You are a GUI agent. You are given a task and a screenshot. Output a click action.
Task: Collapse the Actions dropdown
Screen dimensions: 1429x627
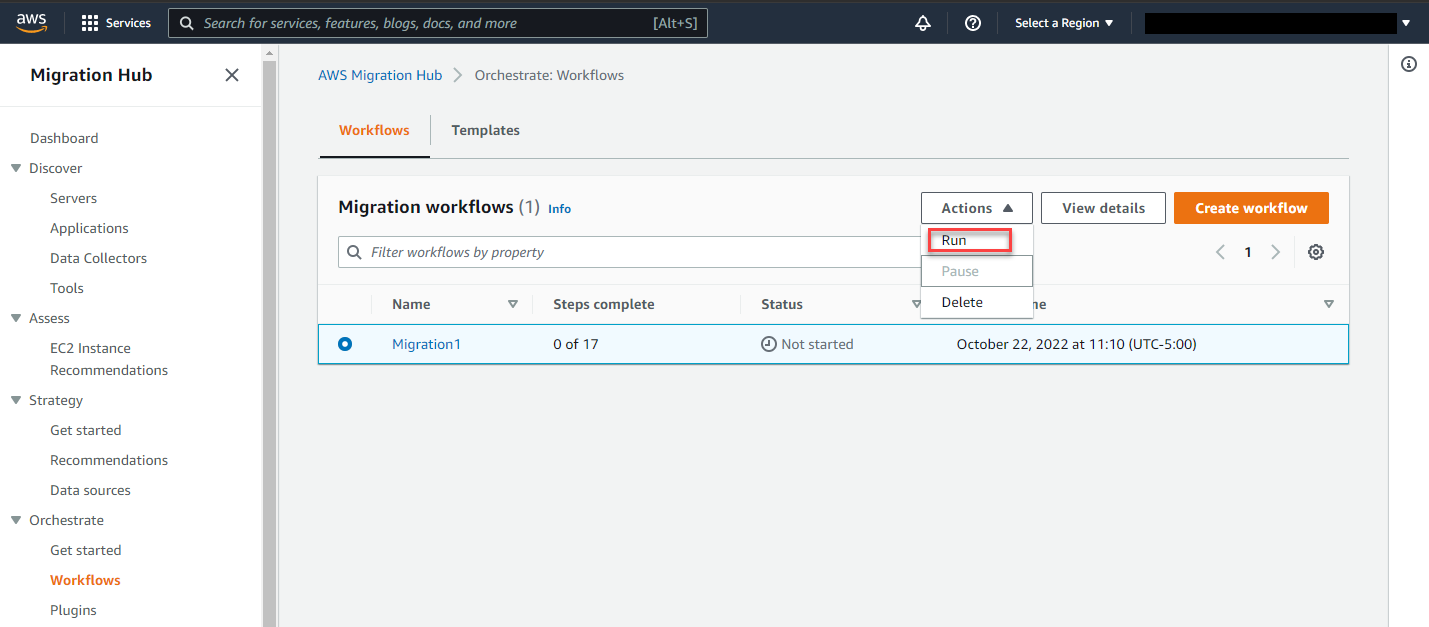click(977, 208)
